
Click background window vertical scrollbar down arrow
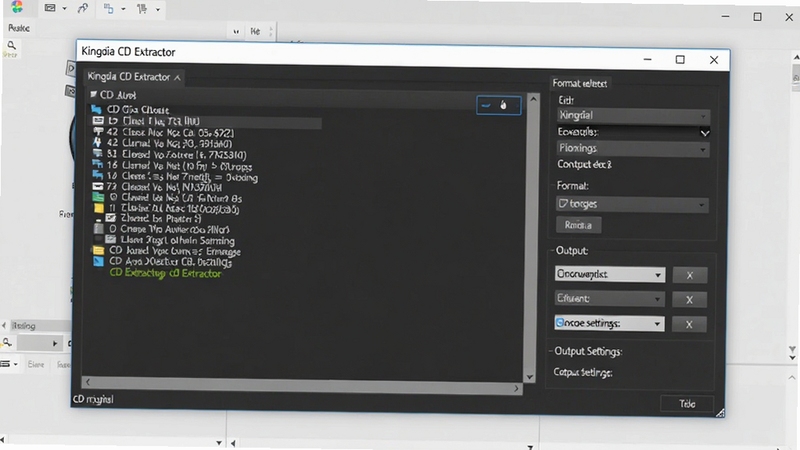pos(792,358)
